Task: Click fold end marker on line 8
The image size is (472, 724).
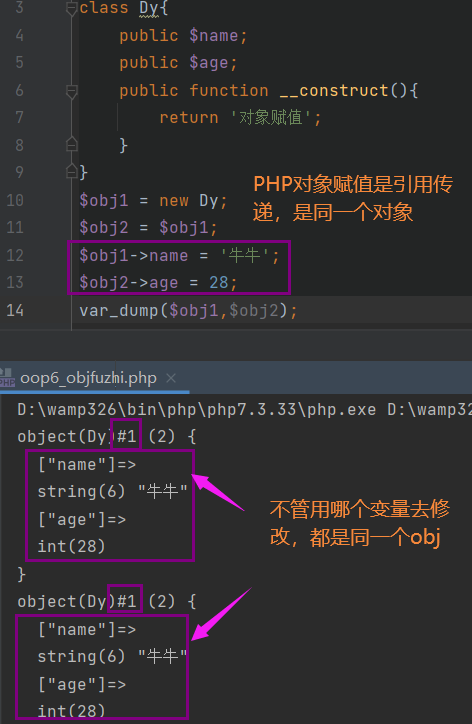Action: tap(72, 145)
